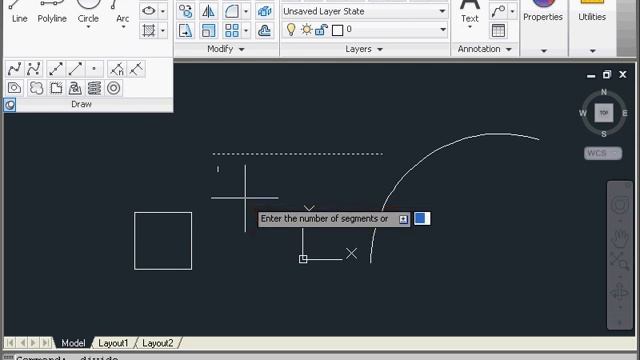Expand the Layers panel

[x=364, y=49]
